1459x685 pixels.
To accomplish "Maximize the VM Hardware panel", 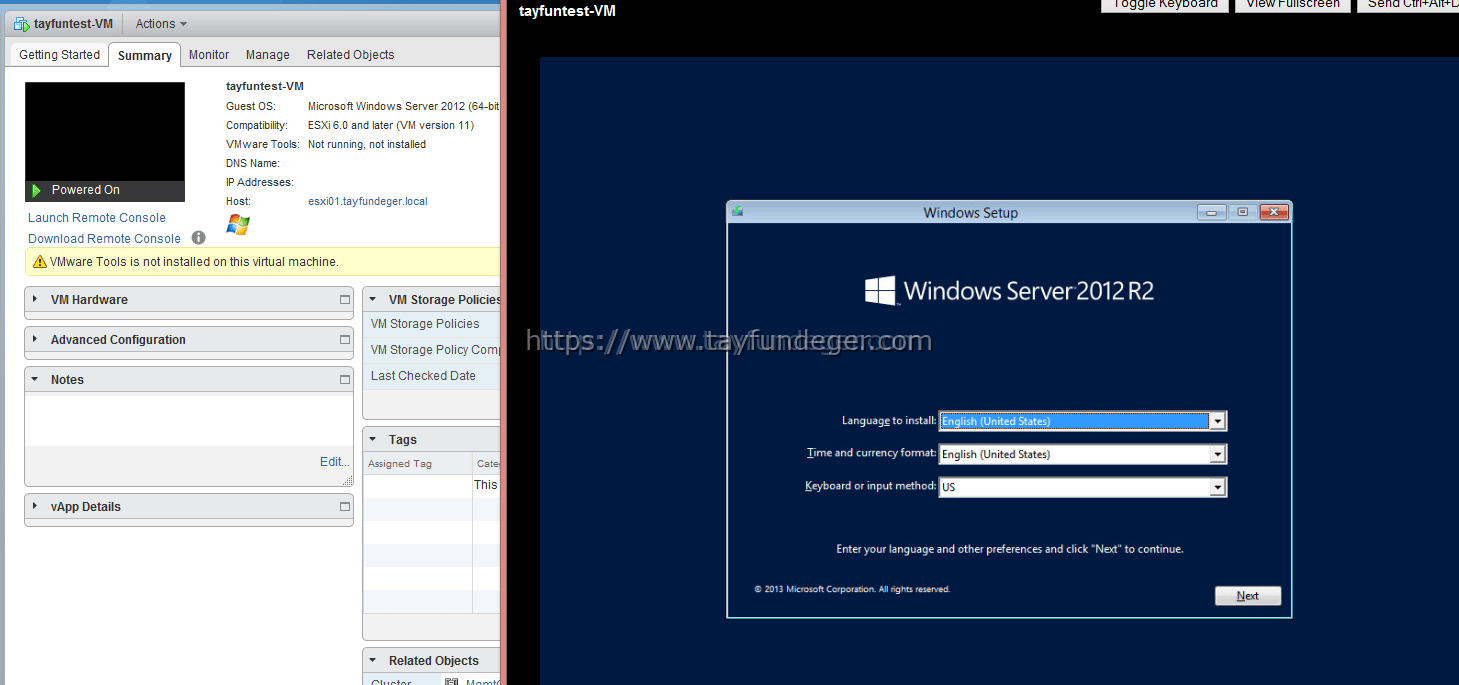I will pyautogui.click(x=345, y=299).
